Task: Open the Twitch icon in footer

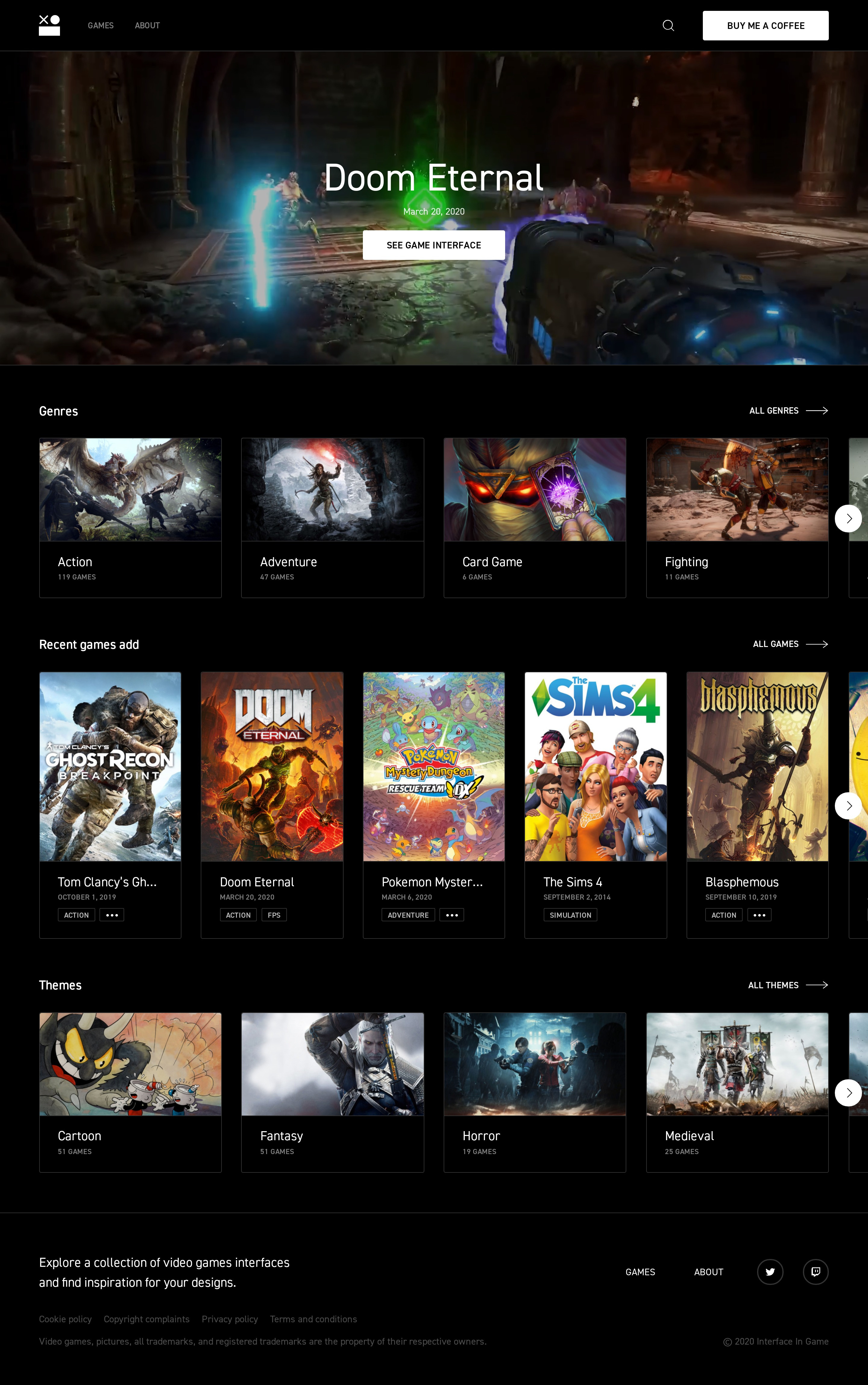Action: pyautogui.click(x=815, y=1271)
